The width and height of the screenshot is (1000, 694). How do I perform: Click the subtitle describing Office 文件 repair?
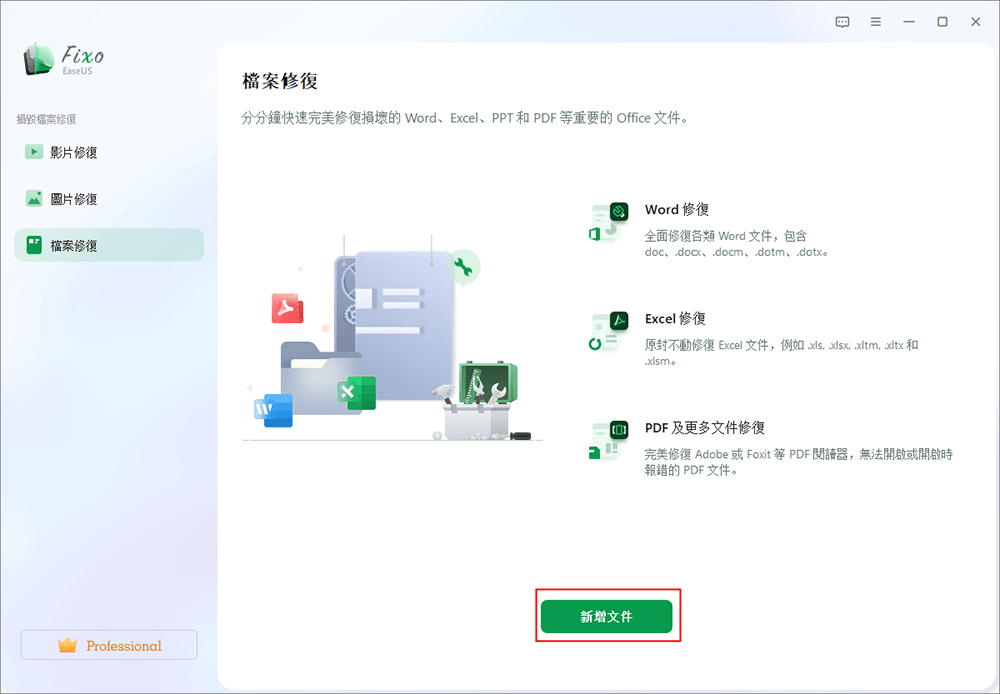(465, 118)
